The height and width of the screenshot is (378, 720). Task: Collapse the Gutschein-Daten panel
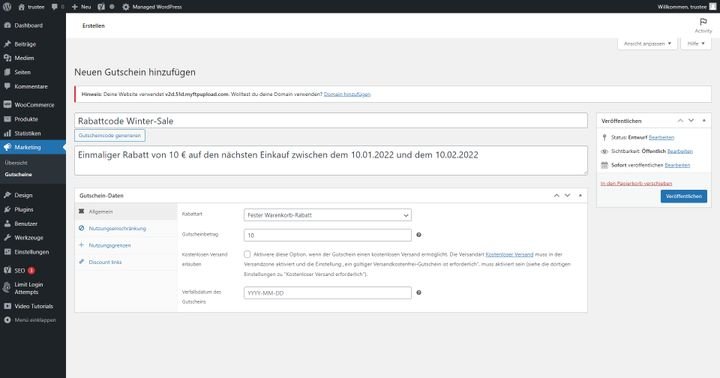[x=580, y=196]
